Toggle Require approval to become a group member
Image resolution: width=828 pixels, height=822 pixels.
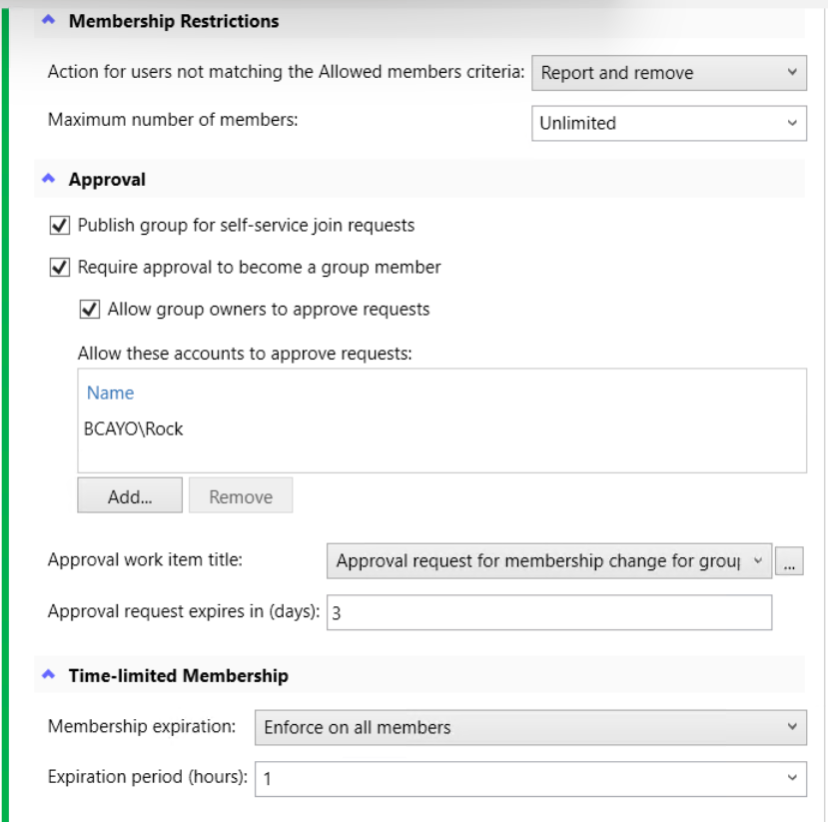tap(59, 268)
